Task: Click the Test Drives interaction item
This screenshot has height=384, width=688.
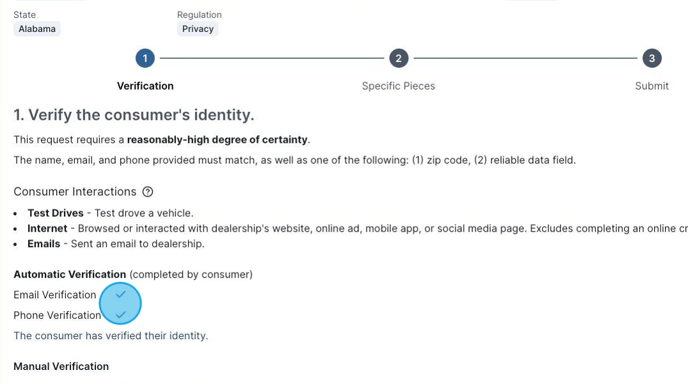Action: pos(110,213)
